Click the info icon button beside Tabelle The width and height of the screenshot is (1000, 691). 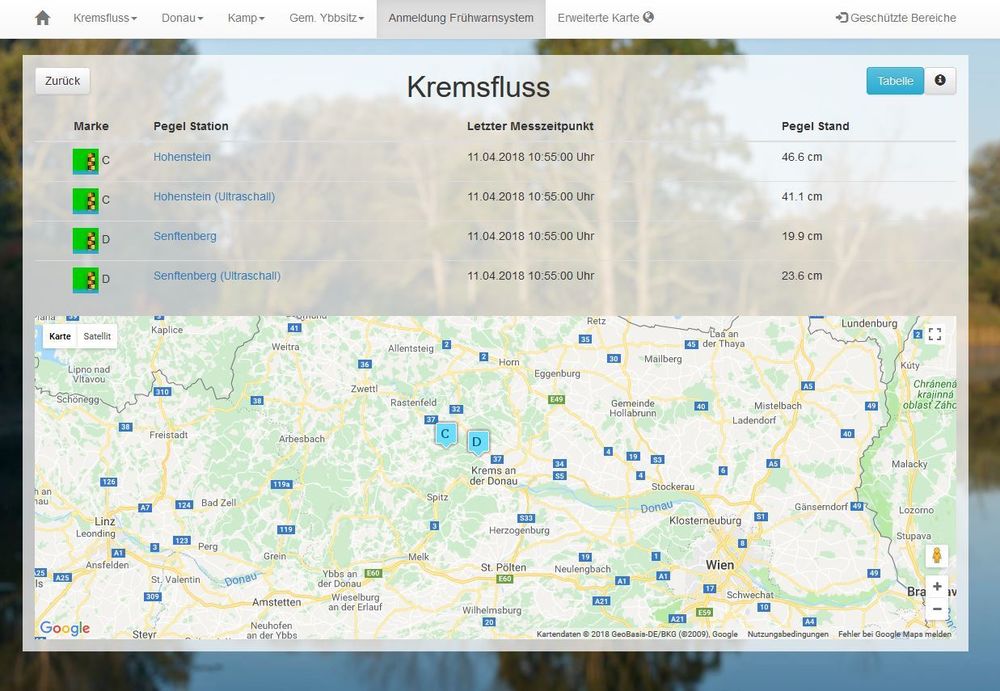[940, 81]
